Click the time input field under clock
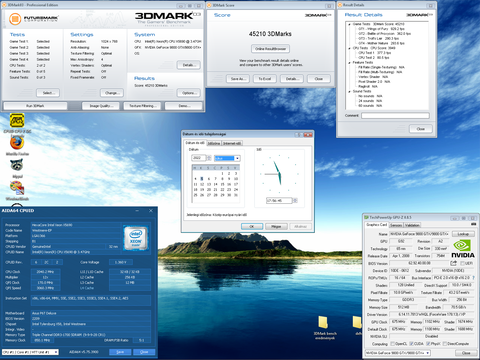This screenshot has height=360, width=480. 279,200
